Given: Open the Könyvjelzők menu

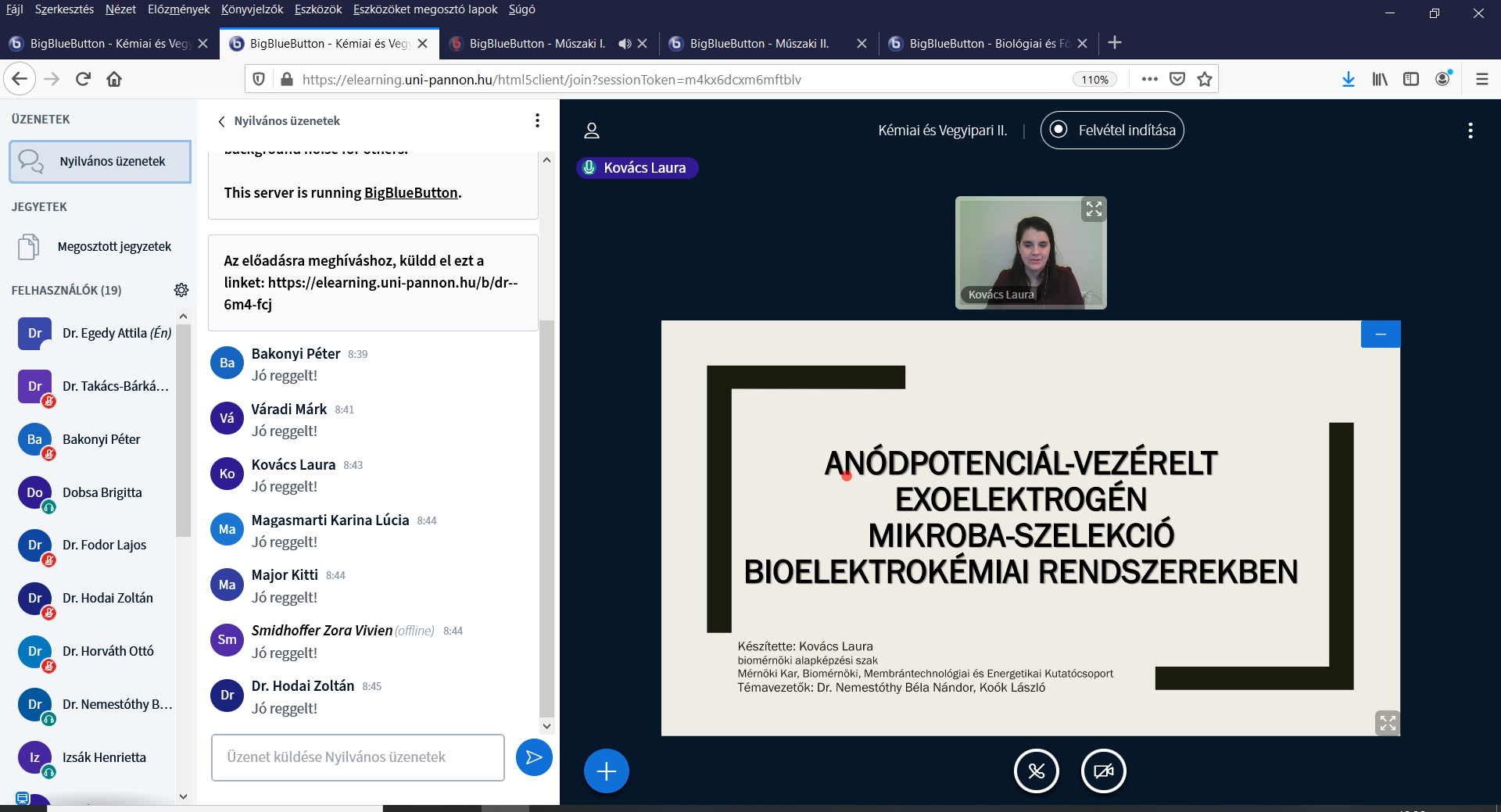Looking at the screenshot, I should click(252, 9).
